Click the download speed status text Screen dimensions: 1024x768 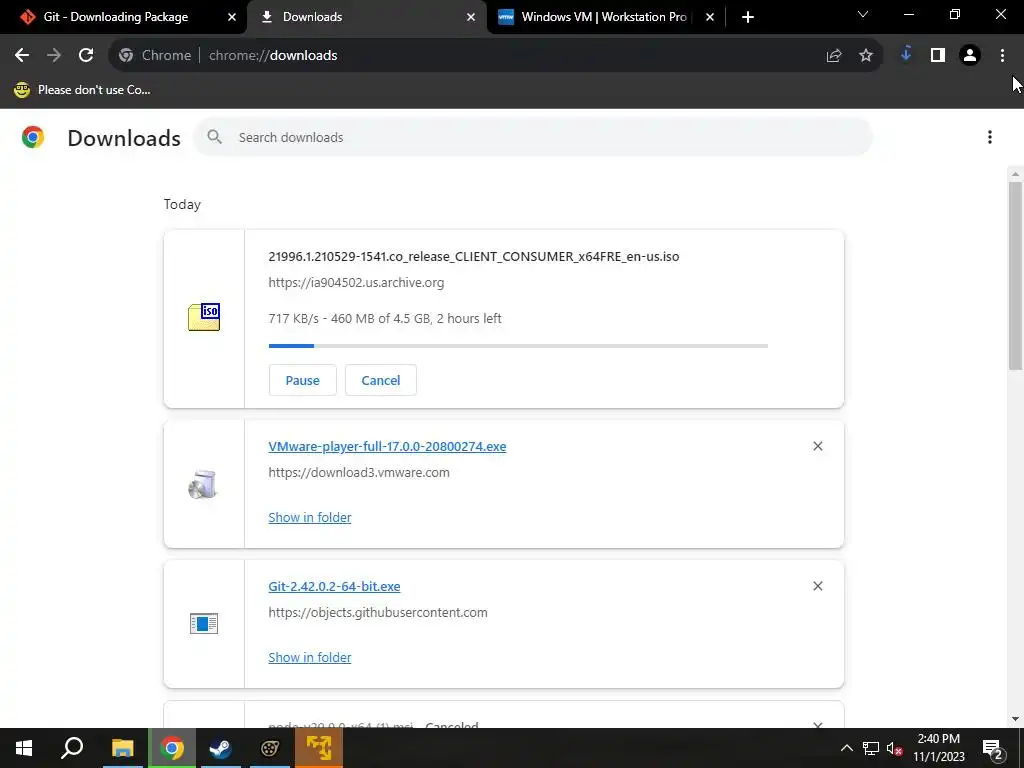[x=385, y=319]
